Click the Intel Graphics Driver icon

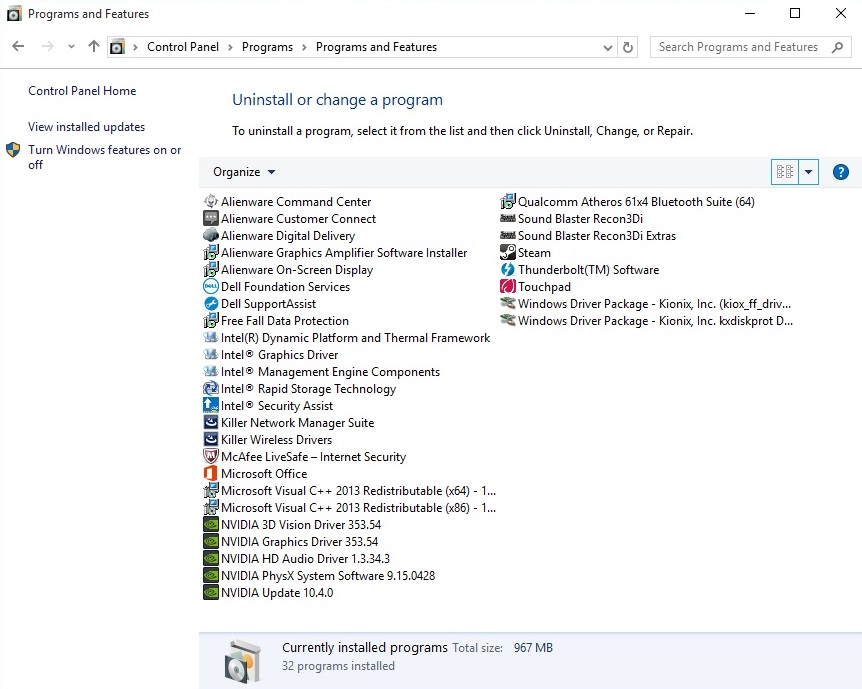pyautogui.click(x=211, y=355)
